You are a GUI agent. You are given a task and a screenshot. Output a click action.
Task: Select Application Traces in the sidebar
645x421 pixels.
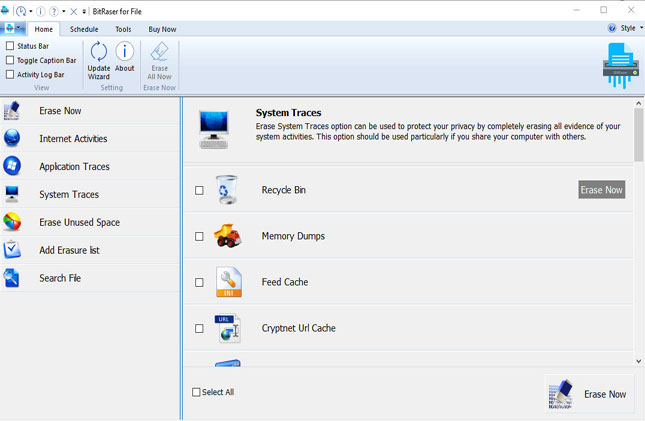90,166
